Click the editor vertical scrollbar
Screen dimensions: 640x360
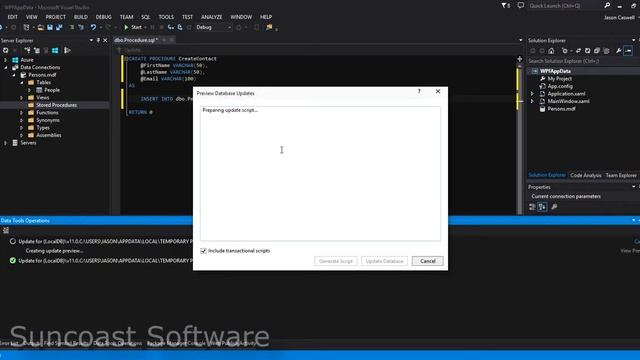coord(520,139)
